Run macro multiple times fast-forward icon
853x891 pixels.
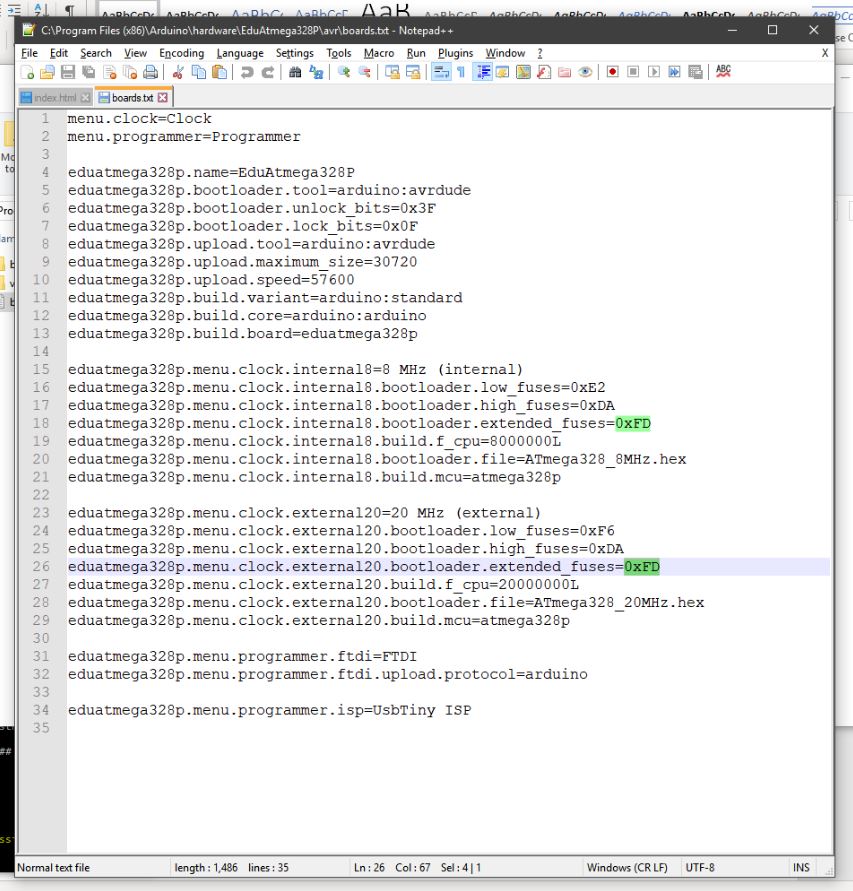pyautogui.click(x=675, y=72)
